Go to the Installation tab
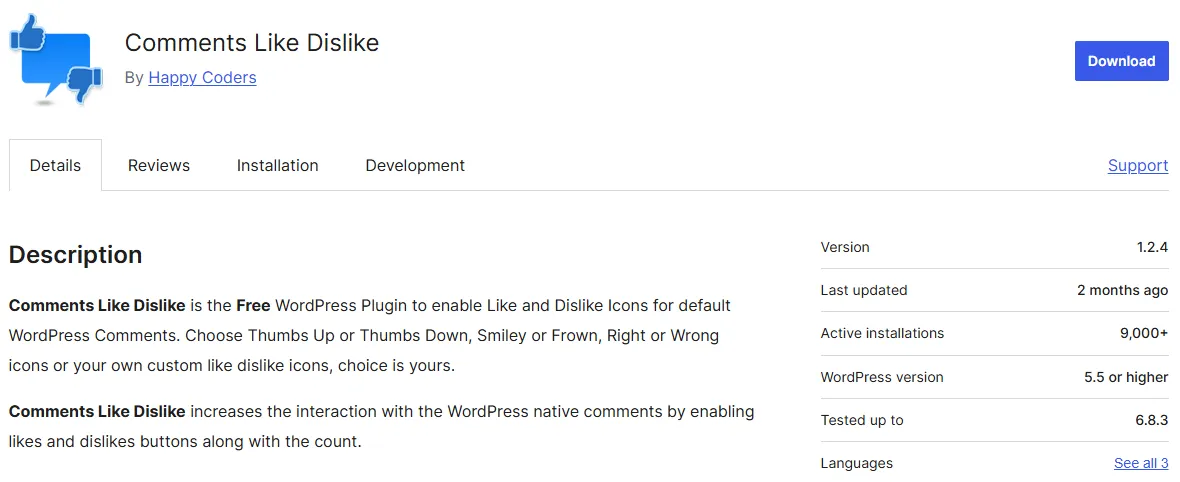 [x=277, y=165]
